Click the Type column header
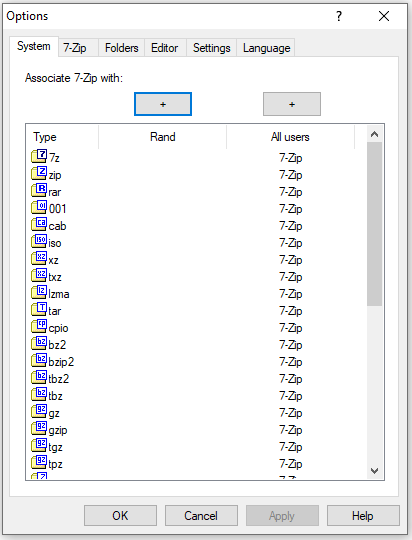Image resolution: width=412 pixels, height=540 pixels. click(62, 137)
